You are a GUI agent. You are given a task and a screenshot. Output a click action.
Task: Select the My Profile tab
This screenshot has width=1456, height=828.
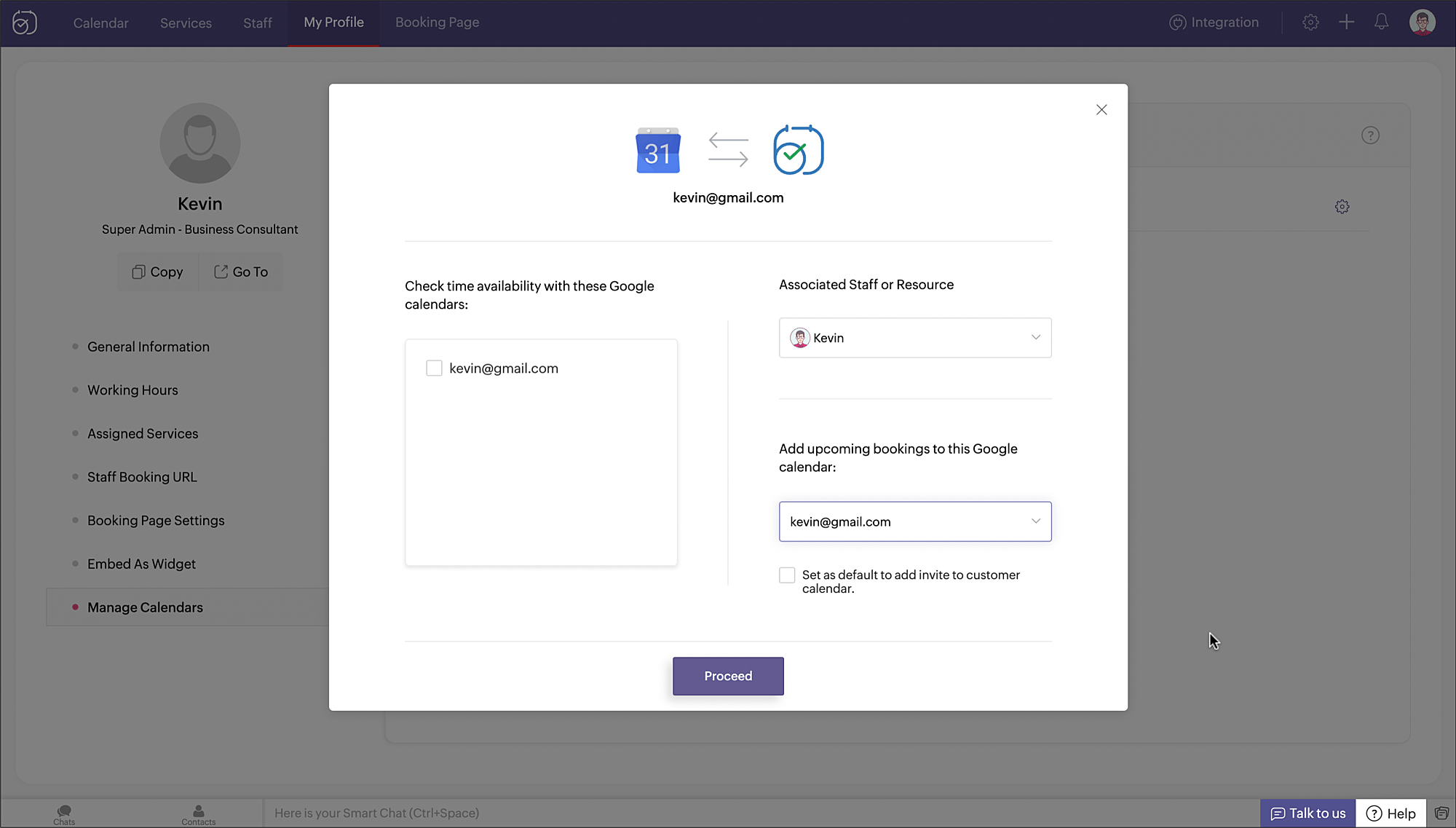(333, 23)
